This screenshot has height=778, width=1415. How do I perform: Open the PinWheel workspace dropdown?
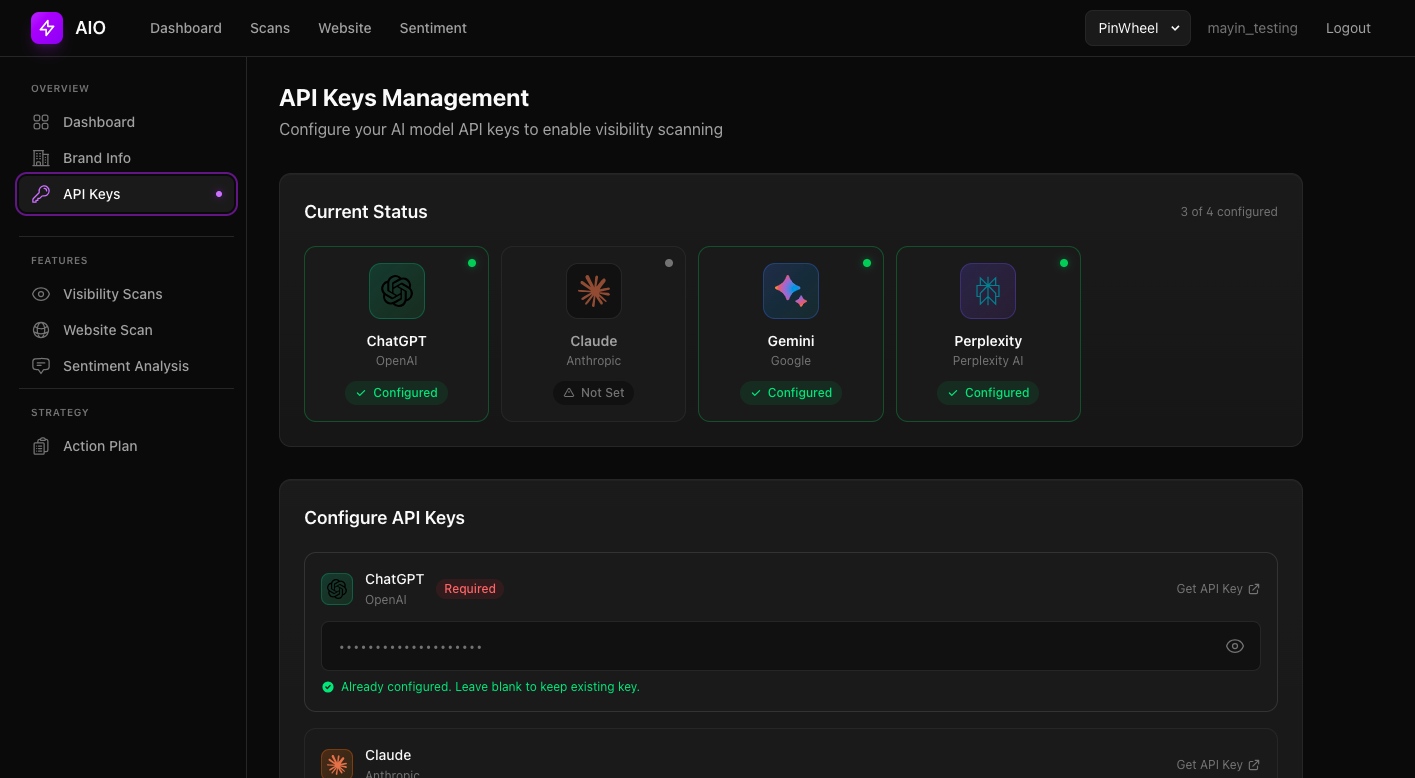coord(1137,28)
